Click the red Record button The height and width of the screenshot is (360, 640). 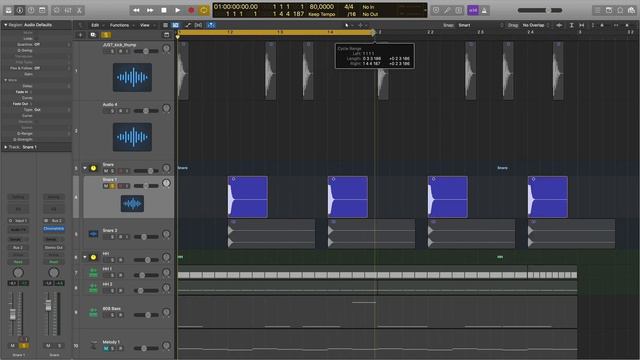(191, 10)
